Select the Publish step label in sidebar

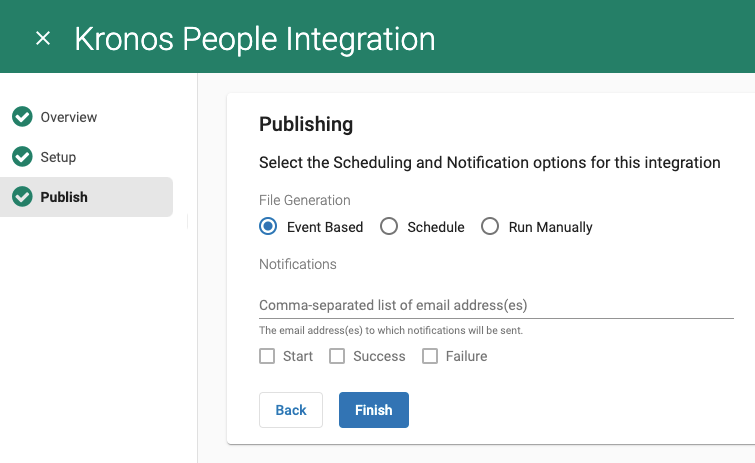point(64,197)
